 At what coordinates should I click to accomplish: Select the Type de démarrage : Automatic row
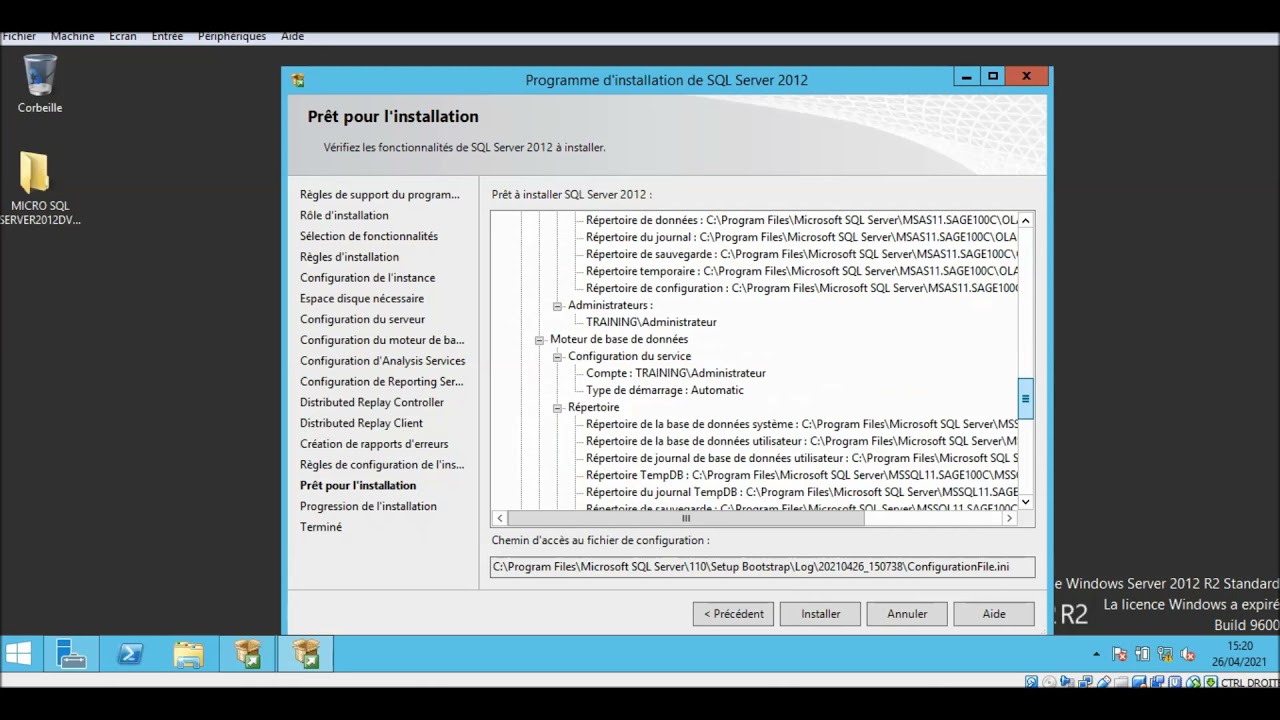[x=665, y=390]
